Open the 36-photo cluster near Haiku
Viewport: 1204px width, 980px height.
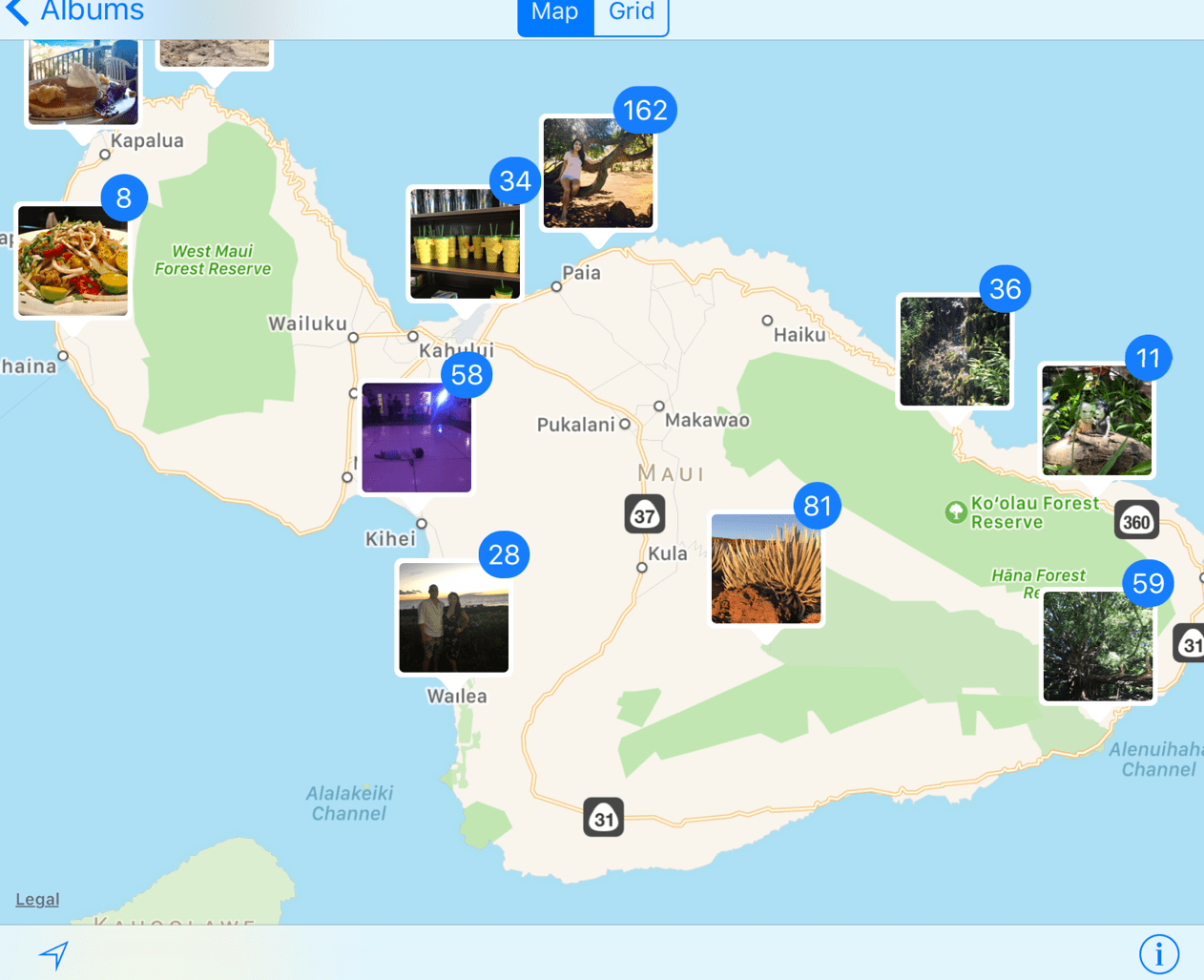tap(954, 351)
